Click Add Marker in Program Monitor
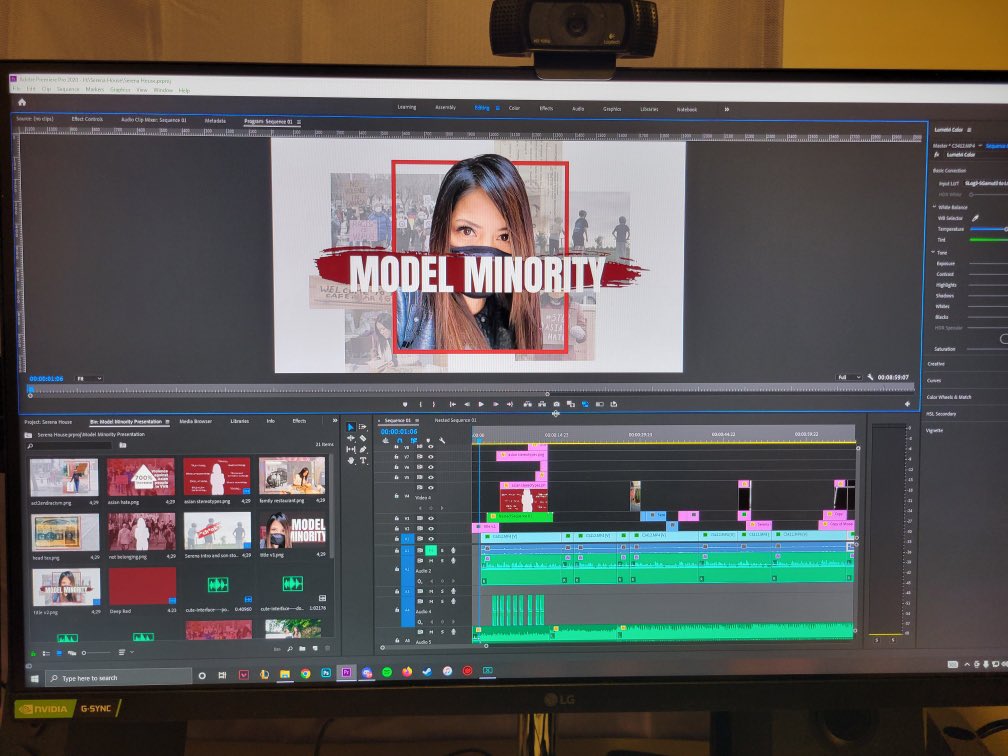This screenshot has width=1008, height=756. click(x=405, y=404)
